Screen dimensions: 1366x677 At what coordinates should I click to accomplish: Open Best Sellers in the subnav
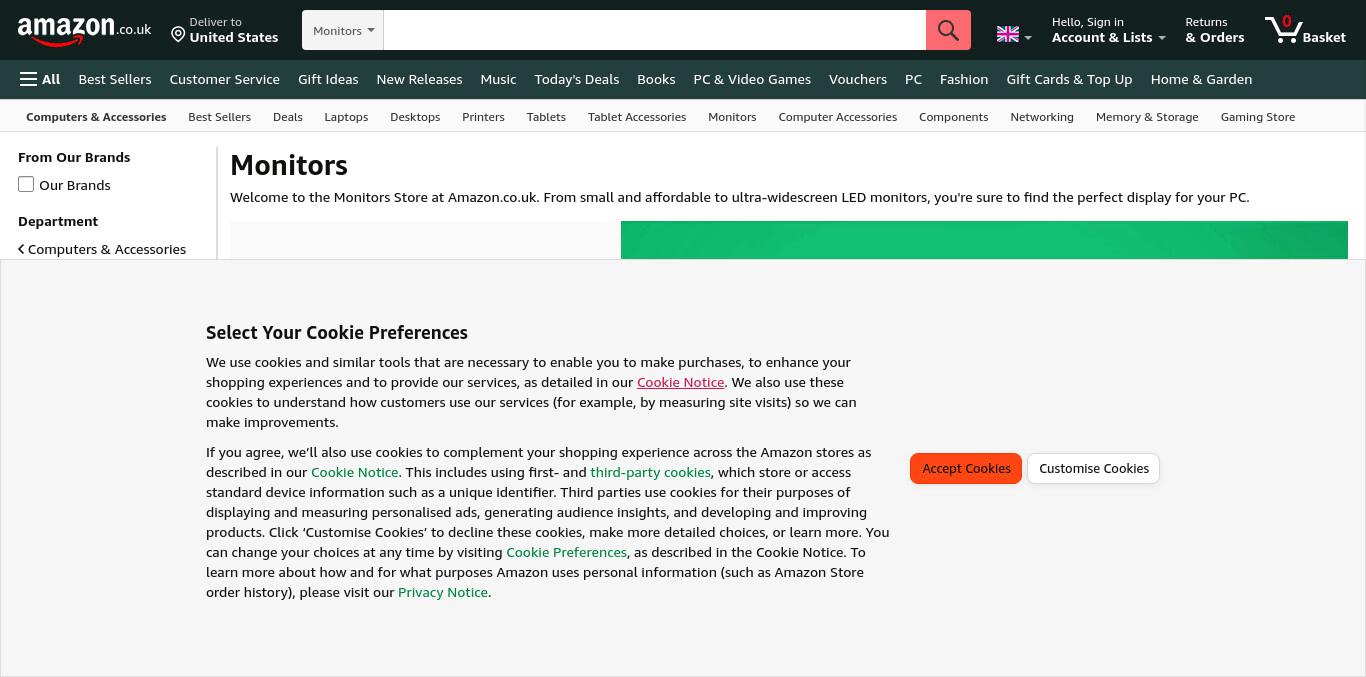[x=219, y=117]
